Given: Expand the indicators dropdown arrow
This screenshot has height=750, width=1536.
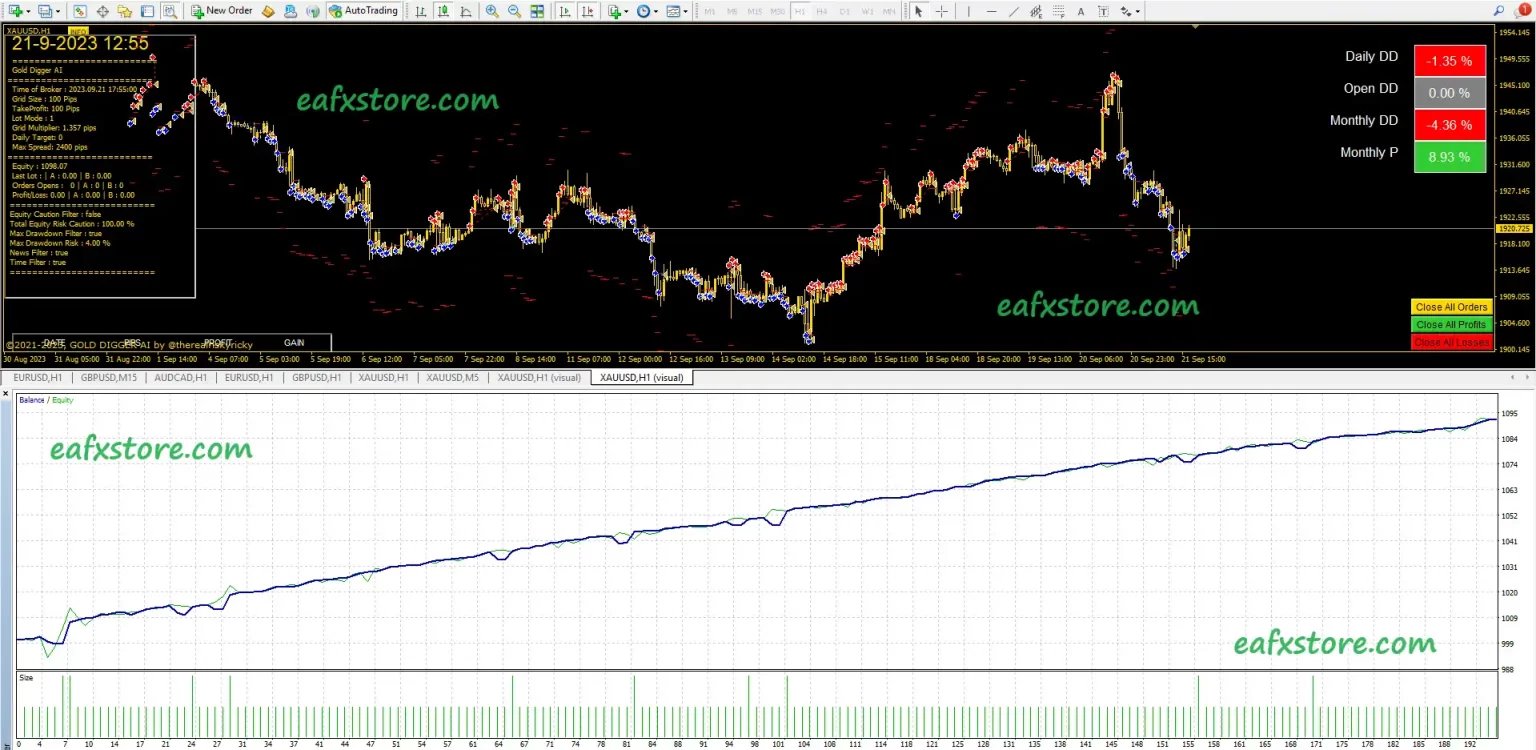Looking at the screenshot, I should click(x=626, y=11).
